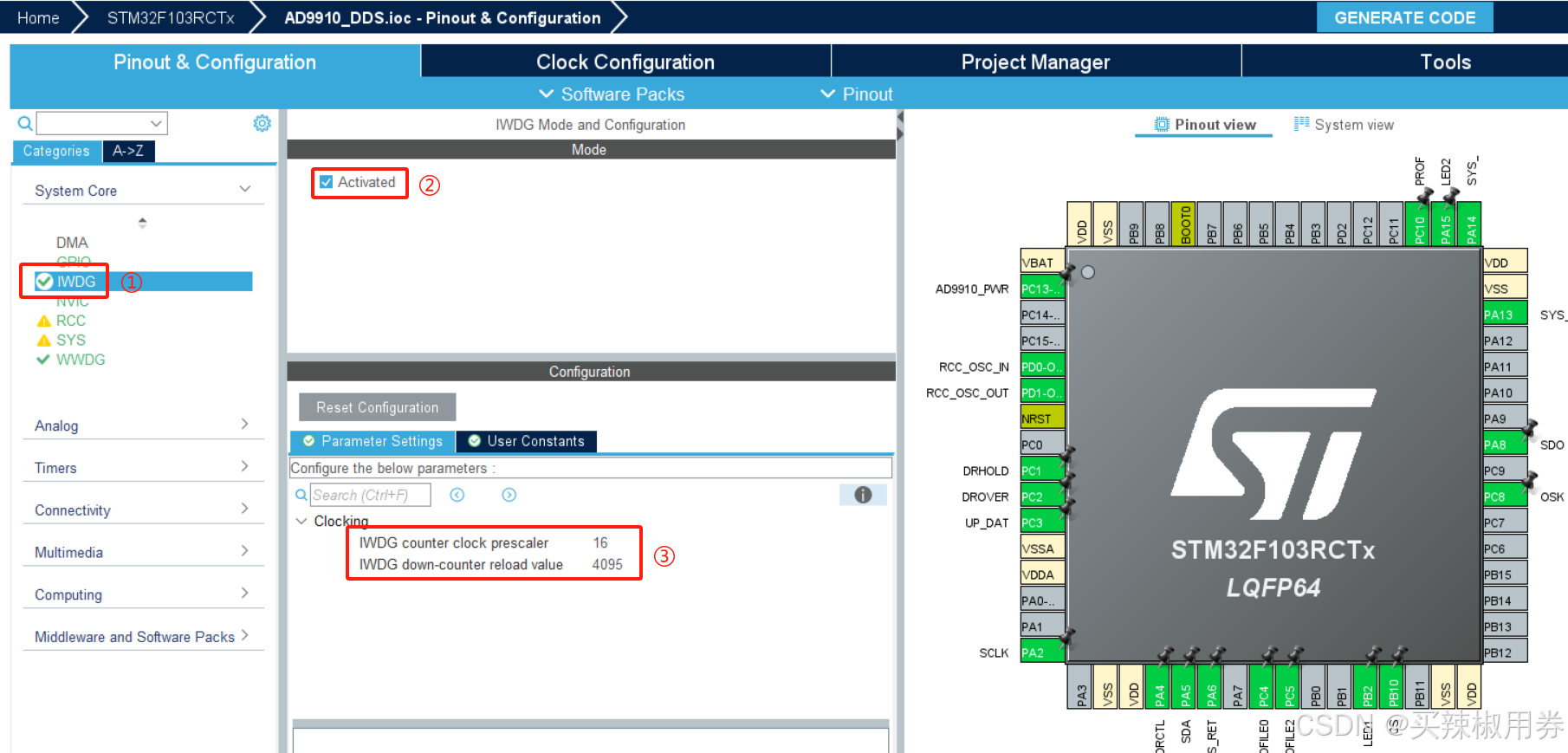The height and width of the screenshot is (753, 1568).
Task: Click the Pinout view chip icon
Action: (1162, 125)
